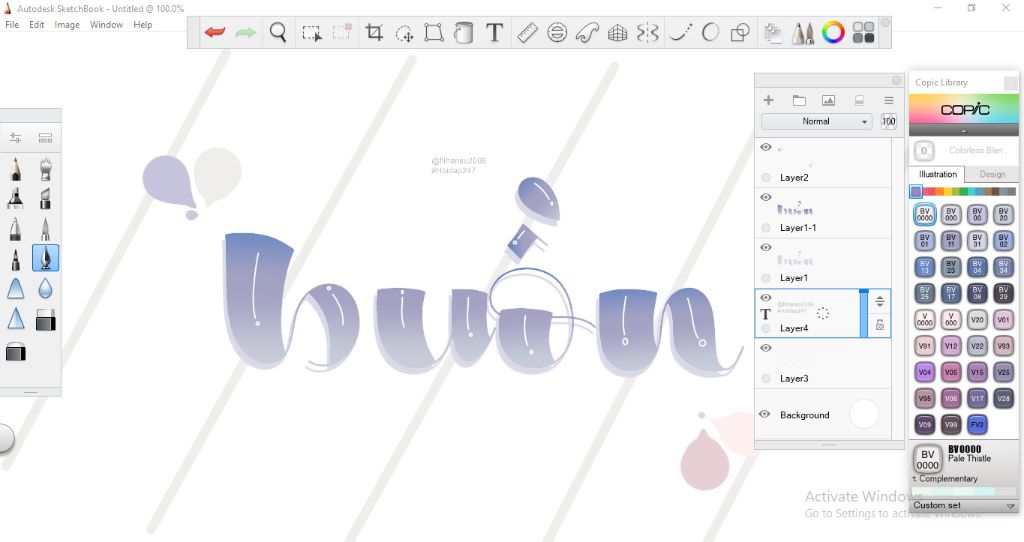Select the Distort transform tool

[x=434, y=32]
